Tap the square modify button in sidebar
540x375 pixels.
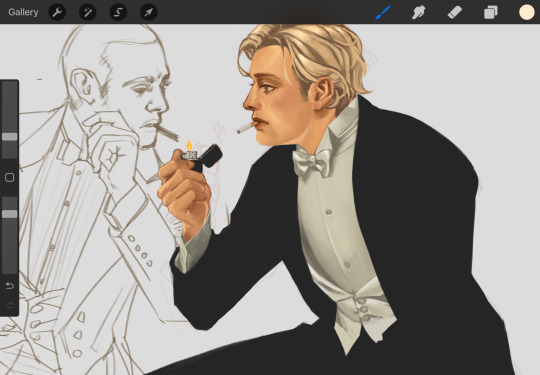[10, 178]
